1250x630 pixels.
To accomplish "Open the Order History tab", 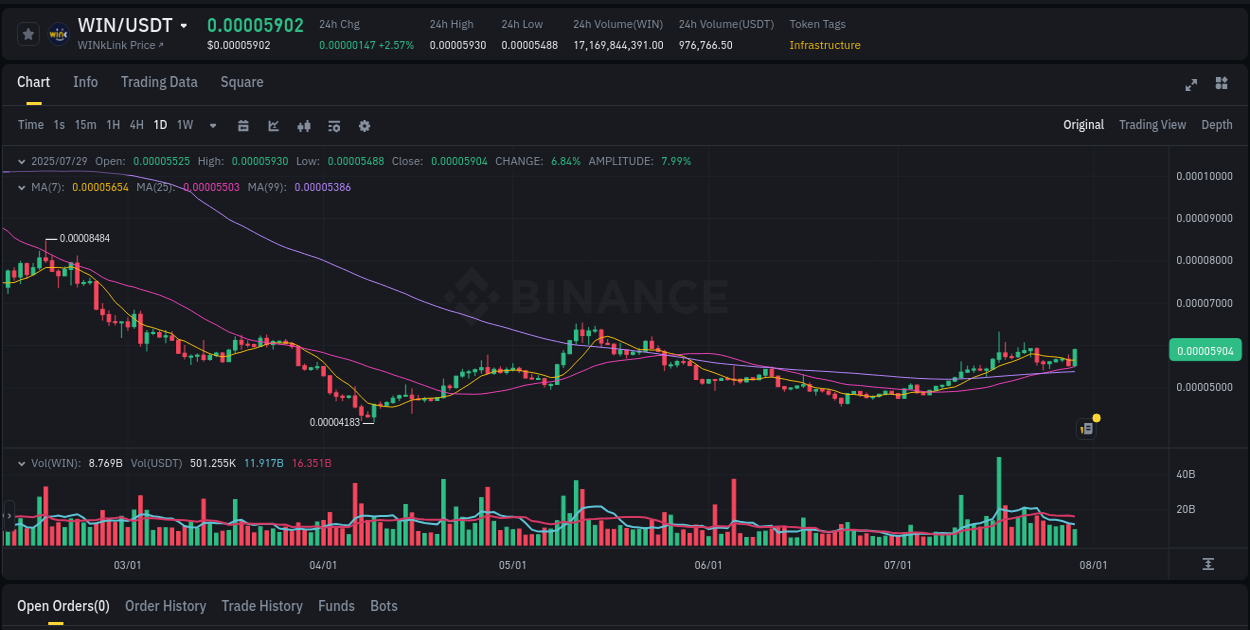I will point(165,606).
